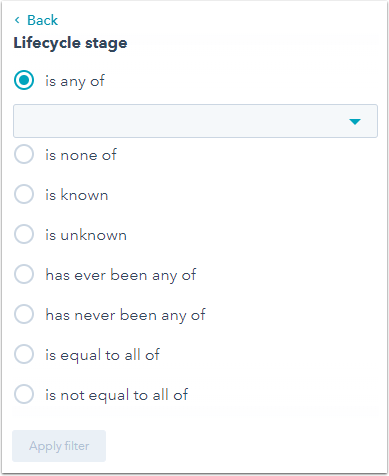Viewport: 389px width, 476px height.
Task: Click the Apply filter button
Action: point(59,446)
